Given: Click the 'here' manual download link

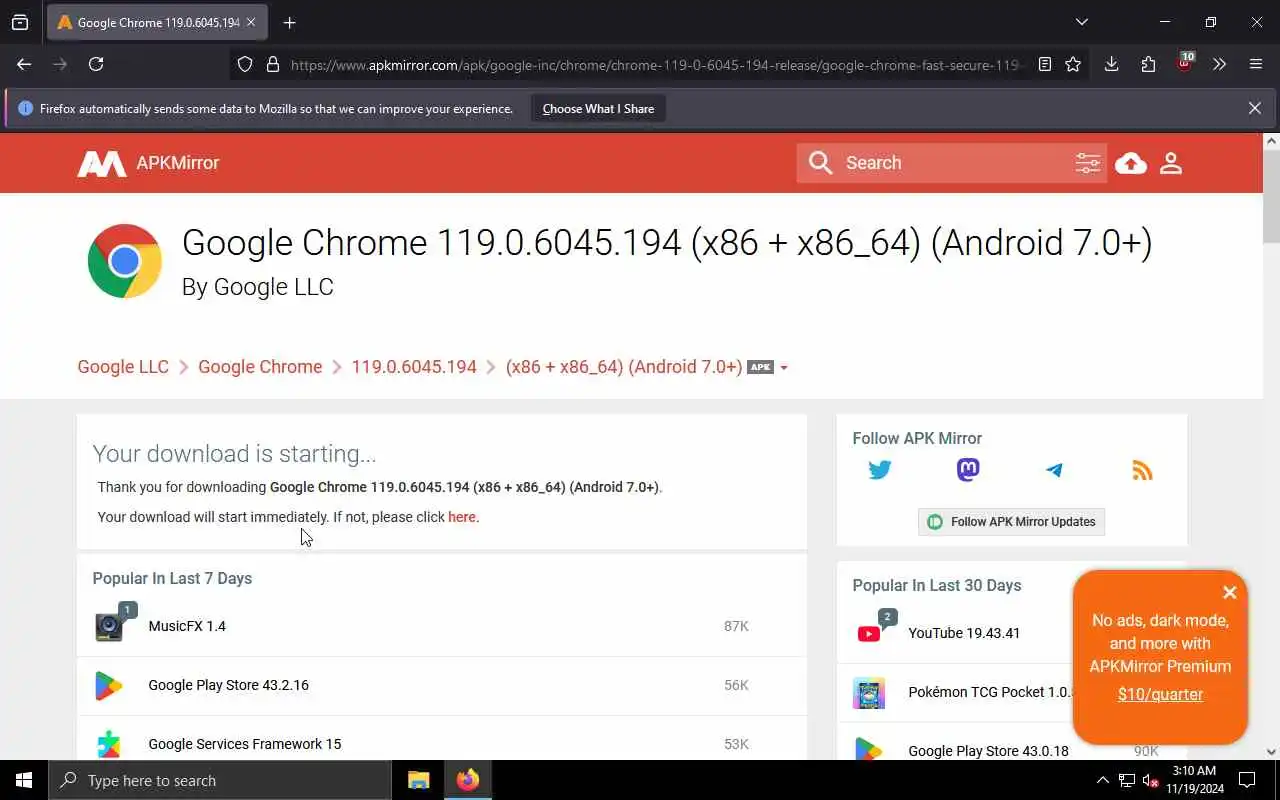Looking at the screenshot, I should (x=462, y=517).
